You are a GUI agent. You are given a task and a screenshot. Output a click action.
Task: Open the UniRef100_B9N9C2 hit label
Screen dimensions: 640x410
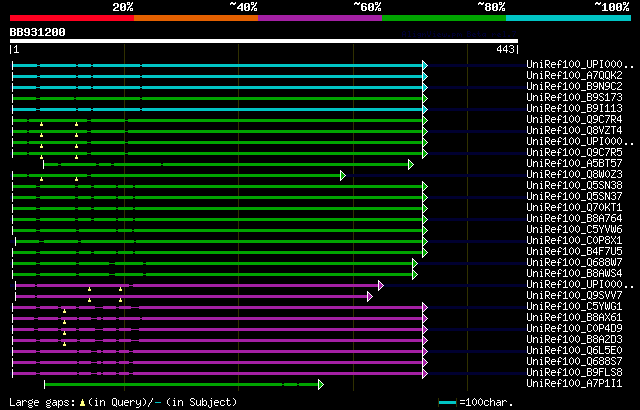pos(574,86)
